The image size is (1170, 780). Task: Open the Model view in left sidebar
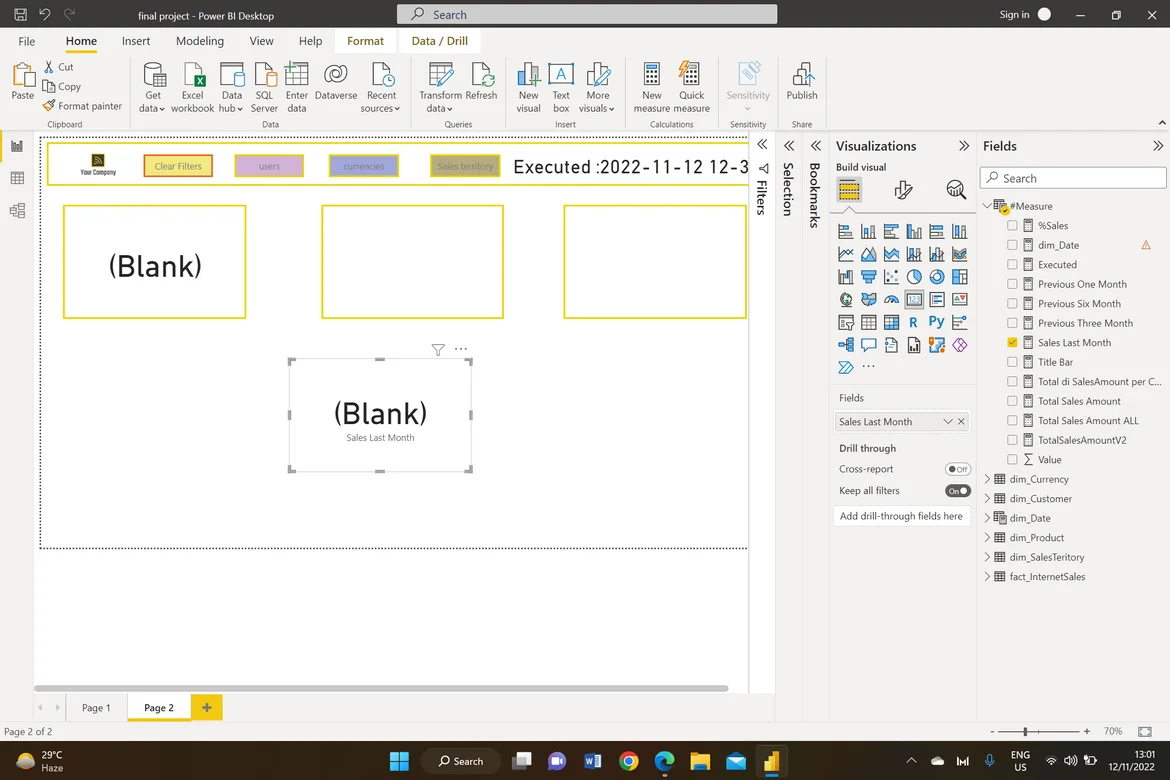coord(17,210)
